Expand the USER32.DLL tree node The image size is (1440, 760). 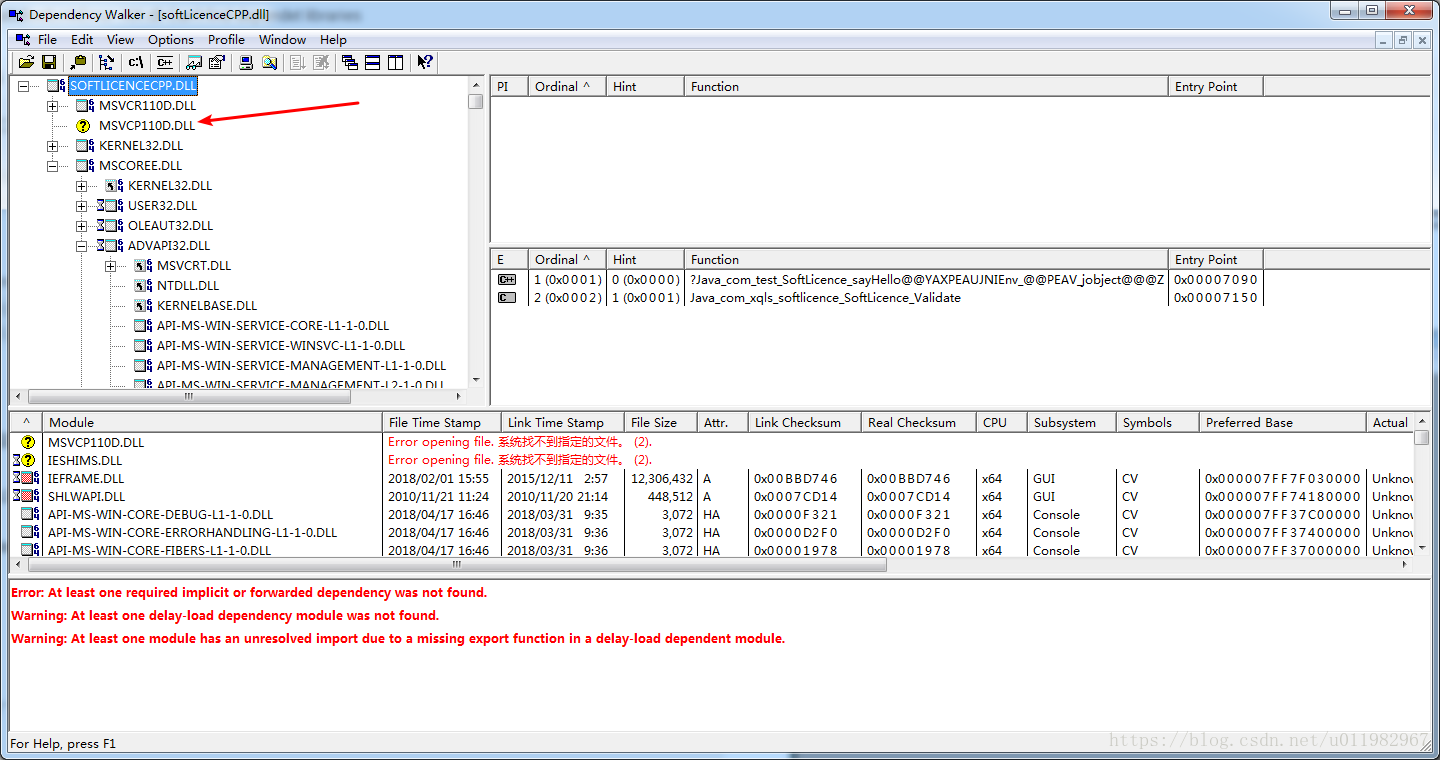(x=81, y=206)
